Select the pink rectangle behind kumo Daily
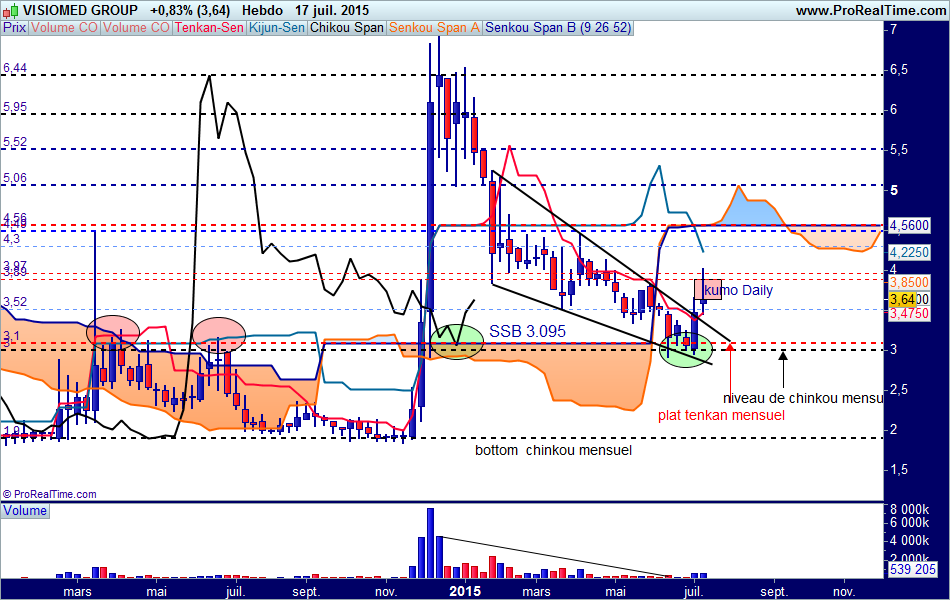The image size is (950, 600). click(708, 289)
